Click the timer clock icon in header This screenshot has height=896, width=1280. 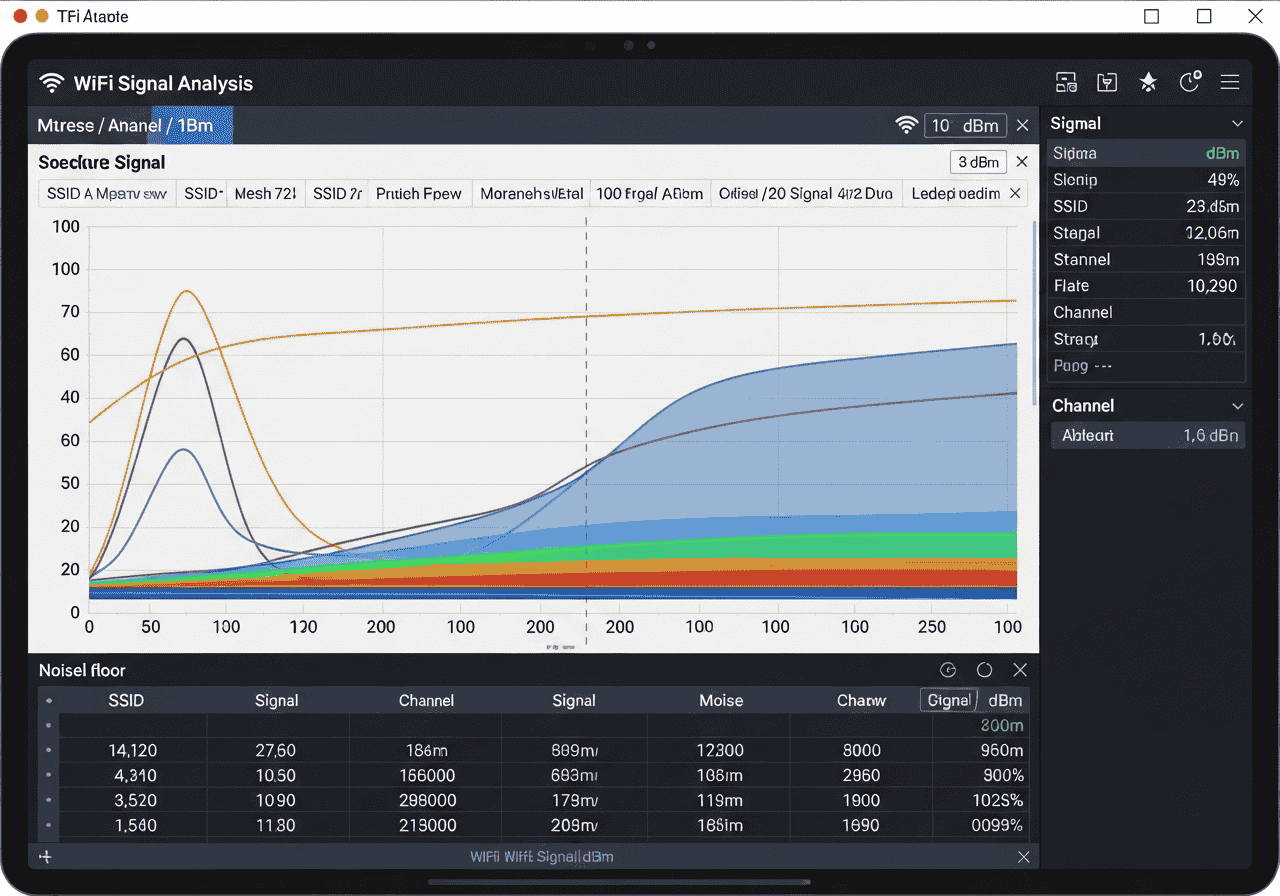tap(1190, 82)
